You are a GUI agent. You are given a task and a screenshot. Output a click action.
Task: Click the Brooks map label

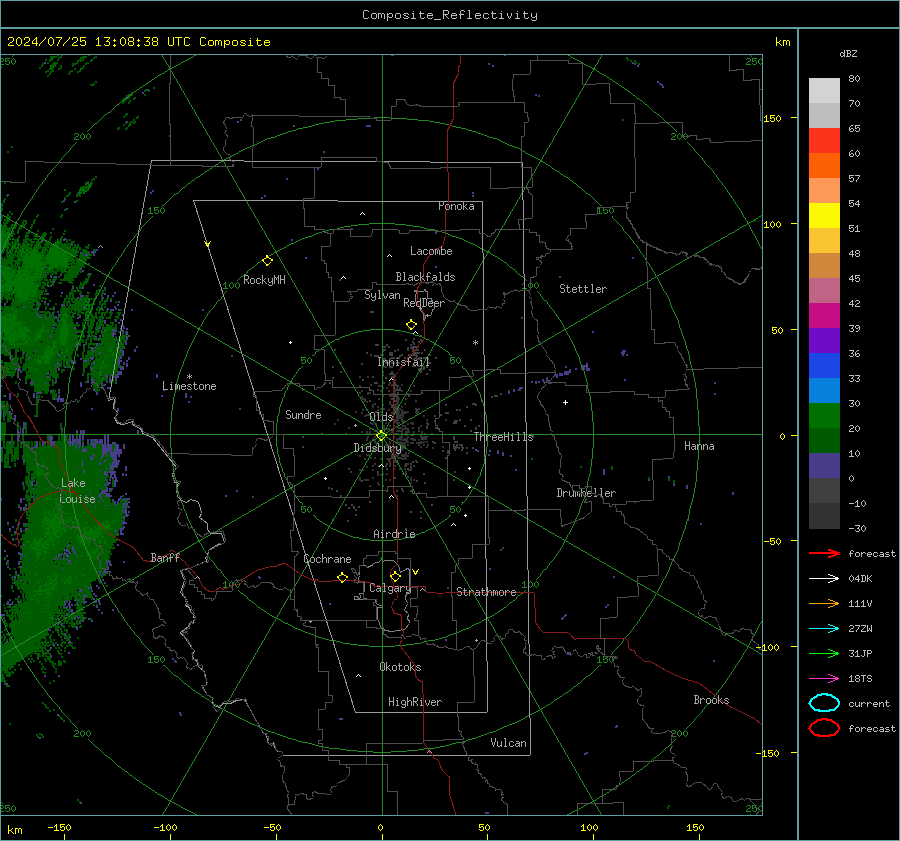[711, 700]
